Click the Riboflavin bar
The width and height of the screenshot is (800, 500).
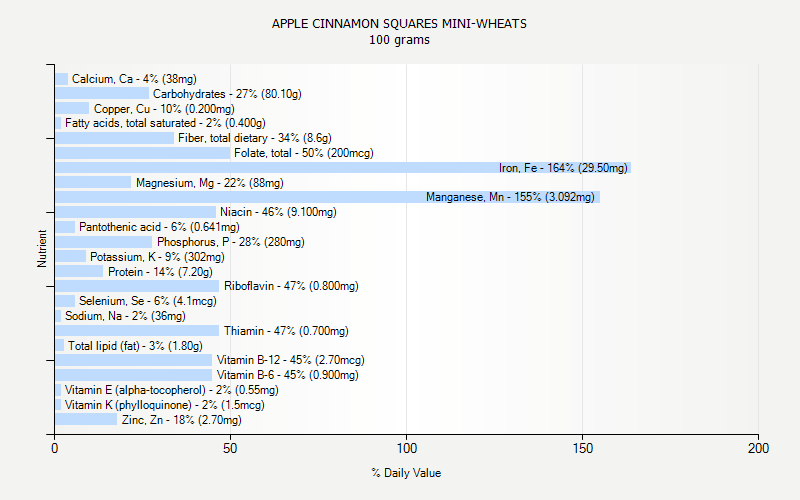pos(137,286)
